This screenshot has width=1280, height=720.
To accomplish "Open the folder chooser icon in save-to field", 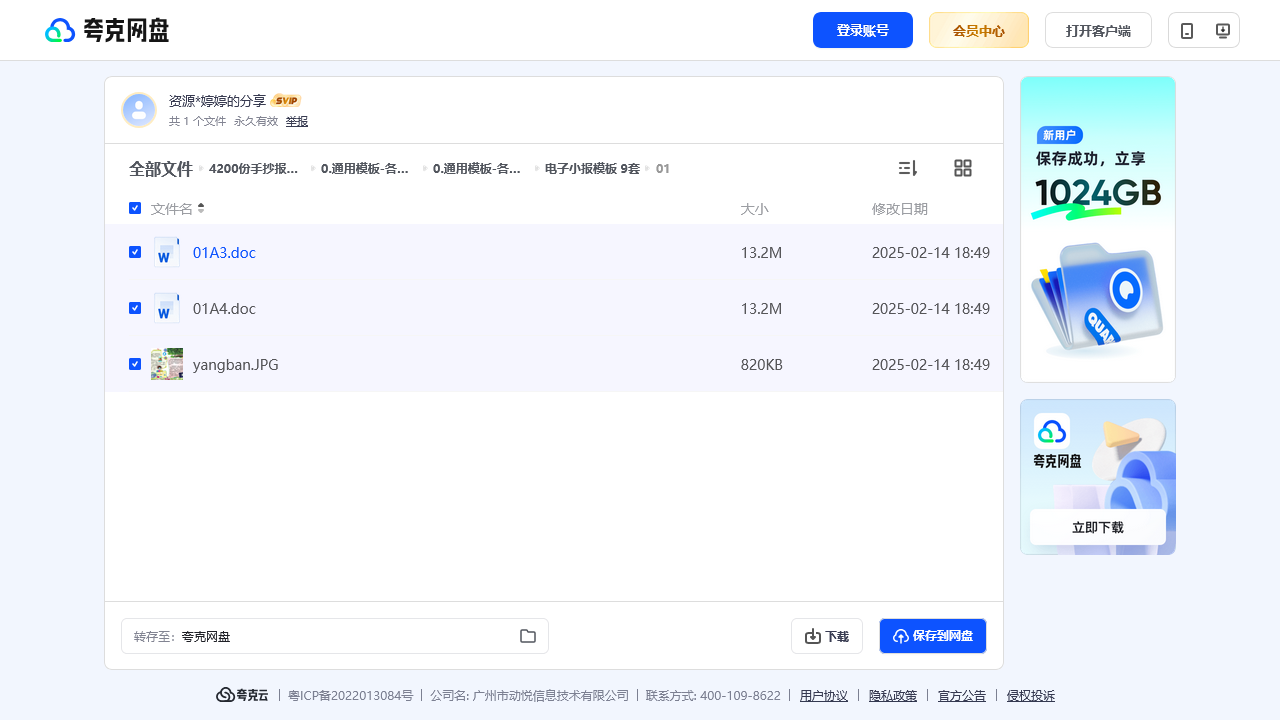I will click(x=528, y=636).
